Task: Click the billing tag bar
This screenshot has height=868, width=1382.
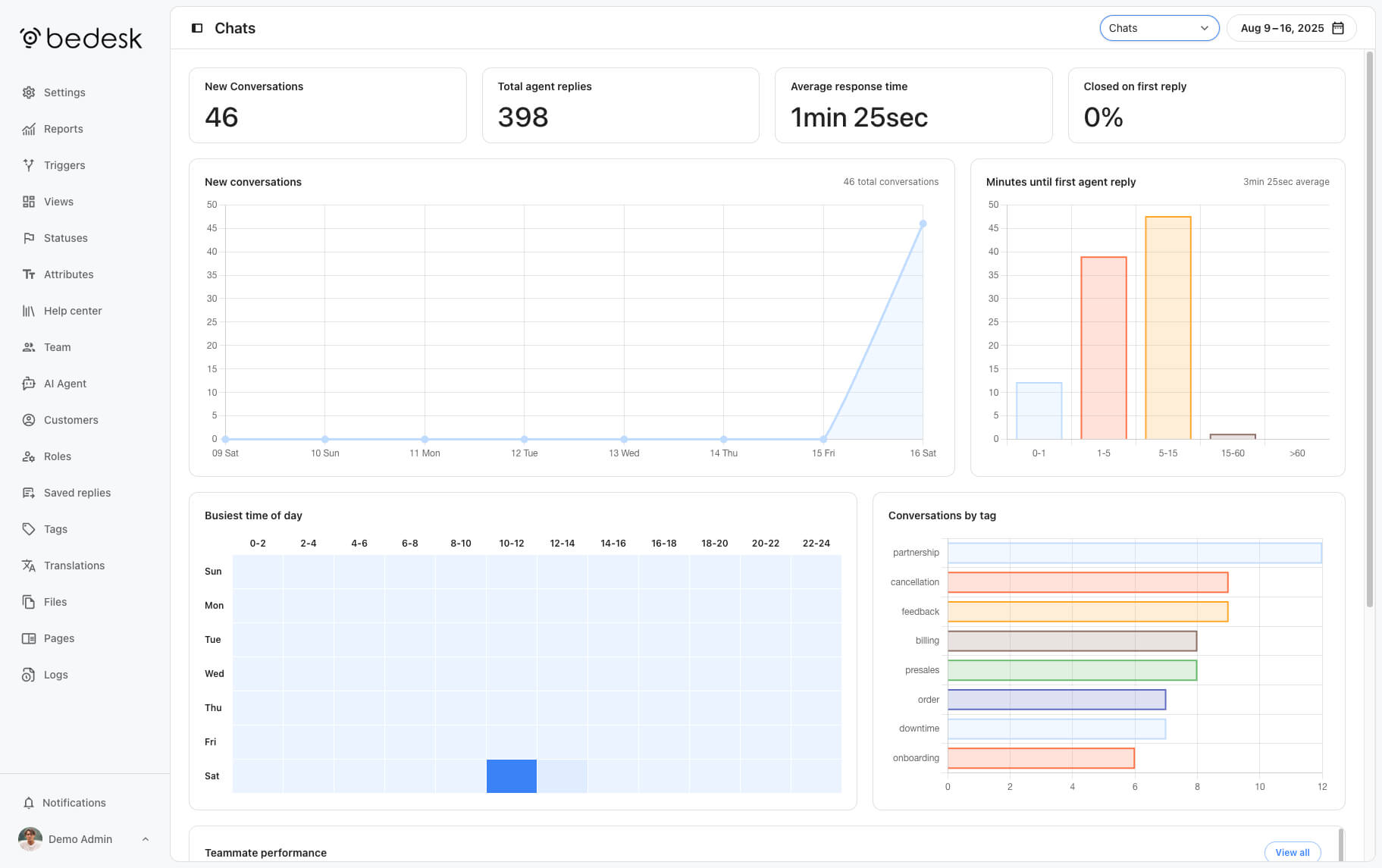Action: (1072, 641)
